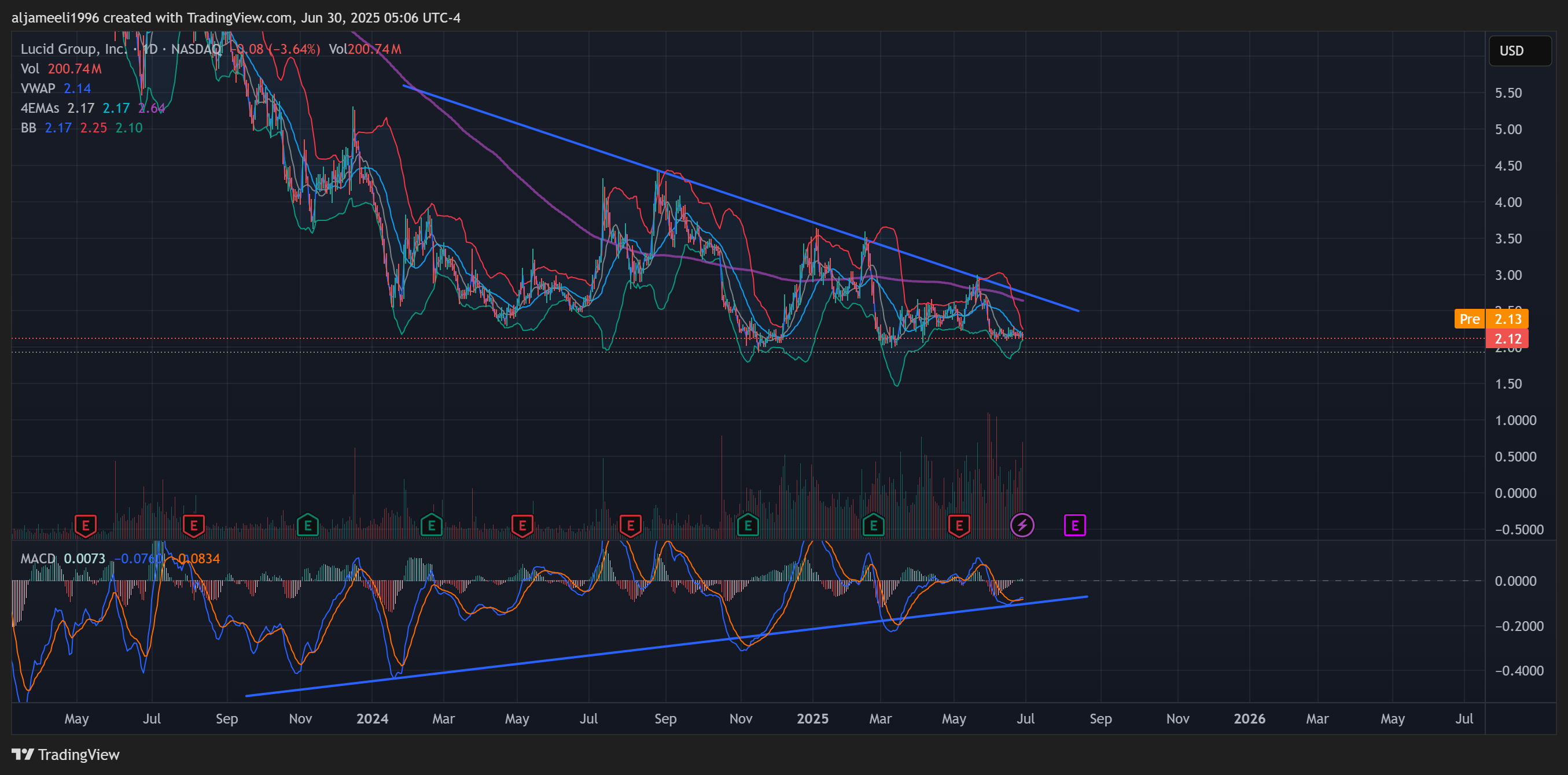Click the red earnings marker near August 2024
The height and width of the screenshot is (775, 1568).
[630, 525]
